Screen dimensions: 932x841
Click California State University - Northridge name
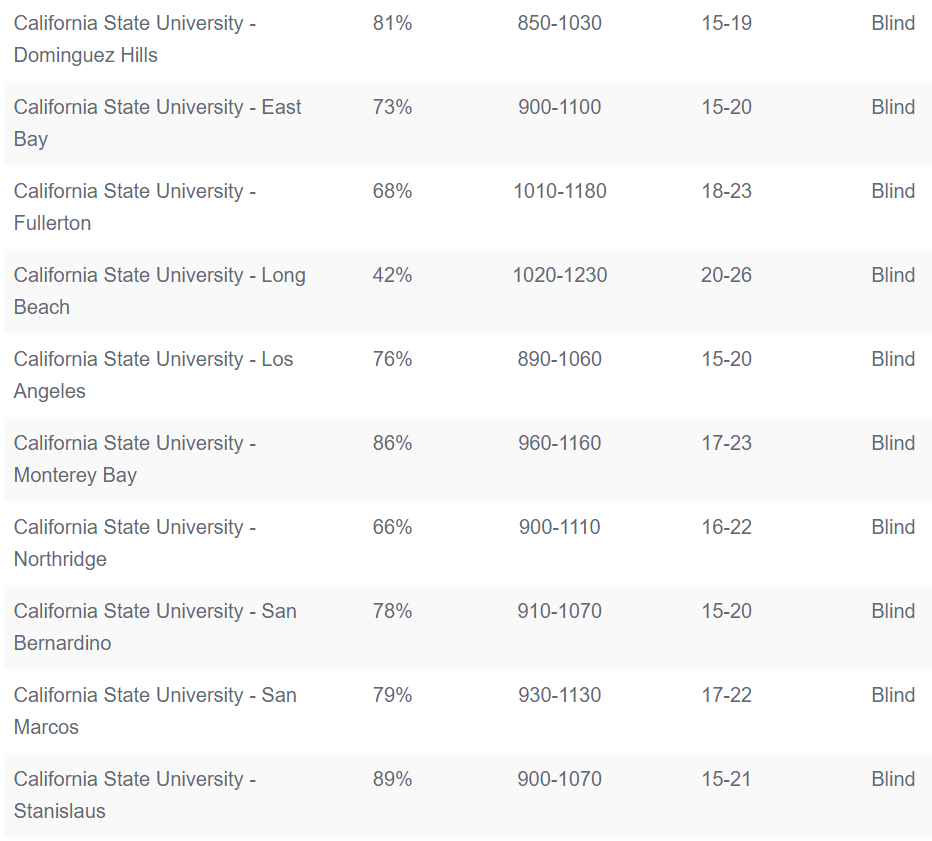(135, 543)
